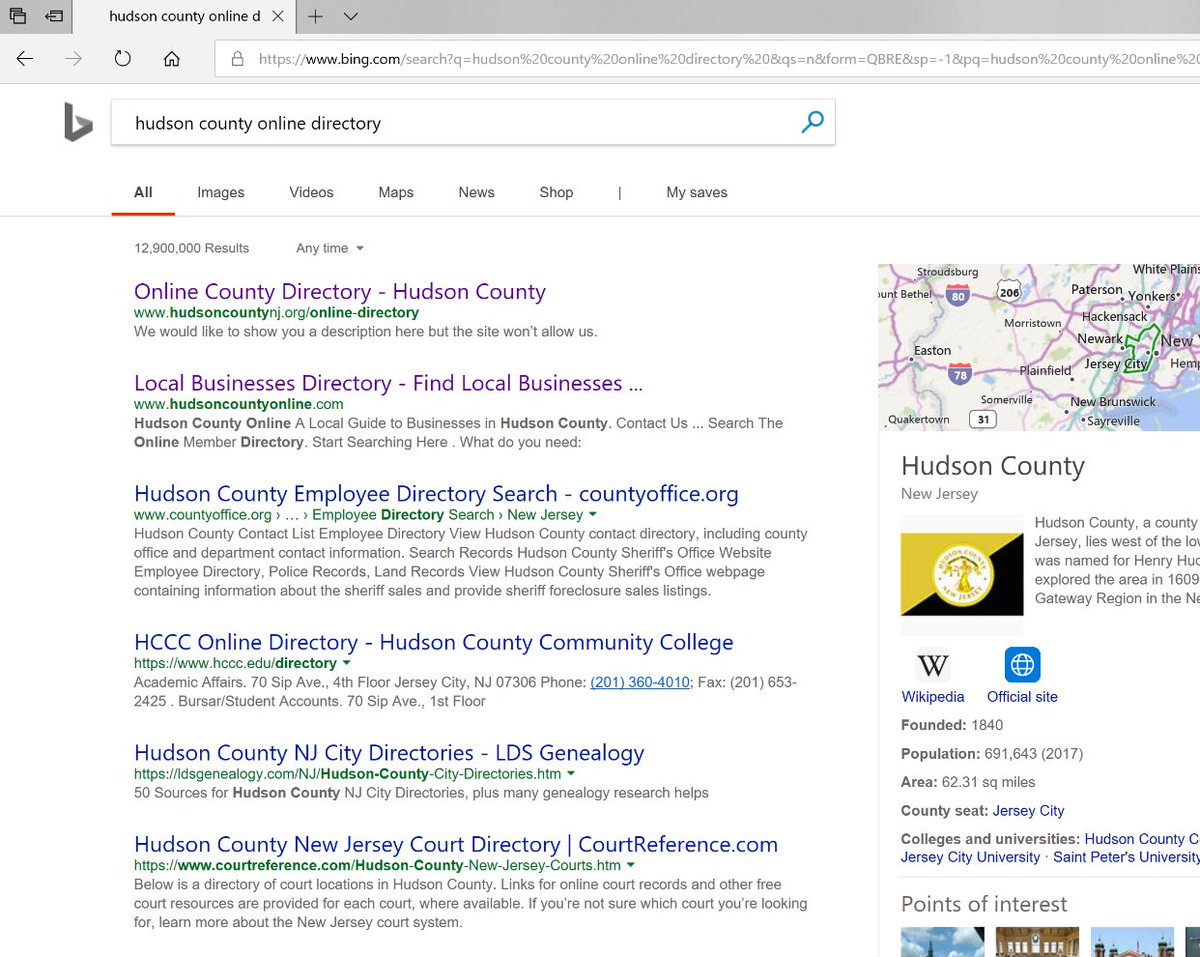Switch to Videos tab

point(311,192)
